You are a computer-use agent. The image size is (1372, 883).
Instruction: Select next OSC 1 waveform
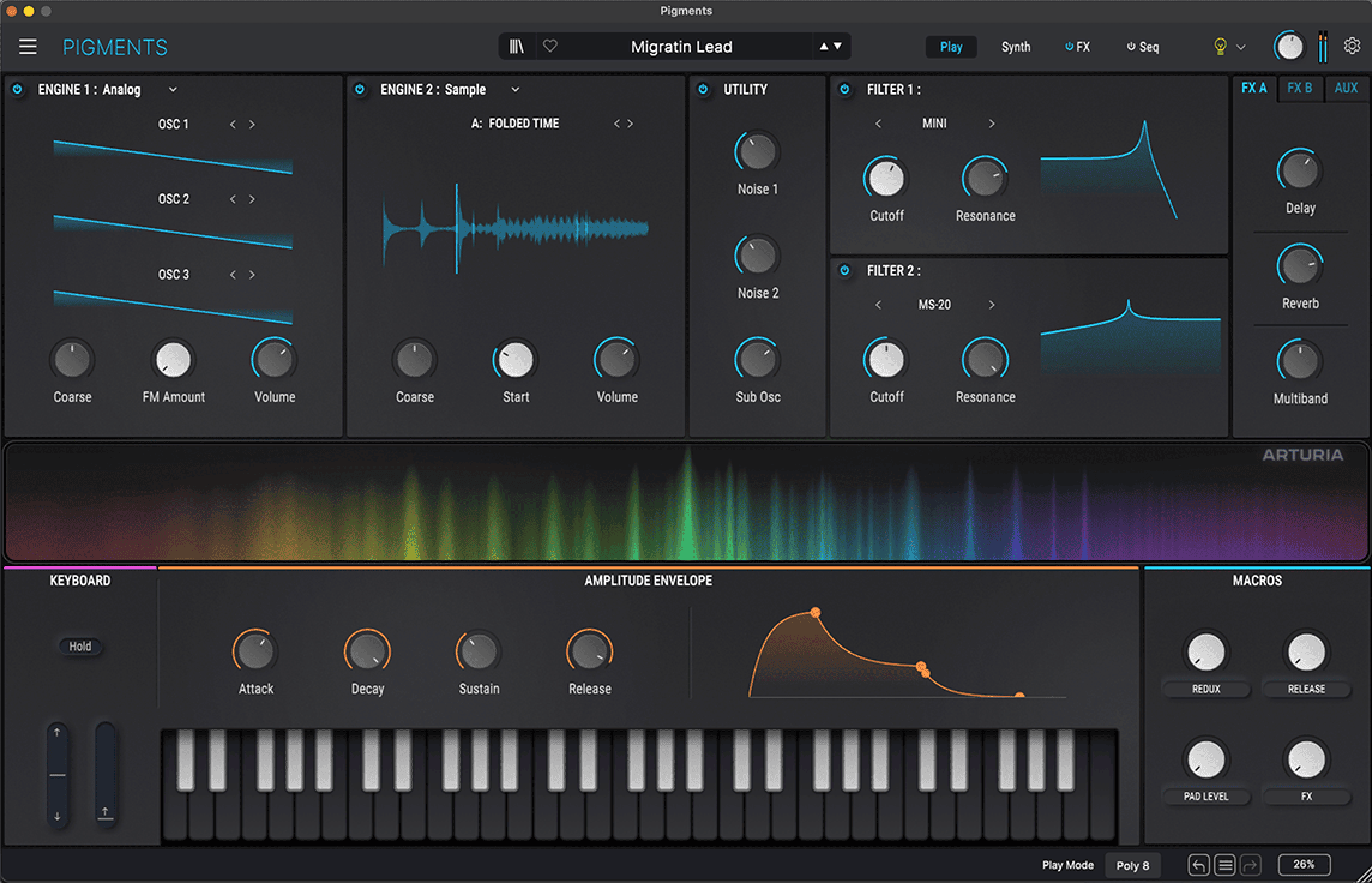coord(252,124)
